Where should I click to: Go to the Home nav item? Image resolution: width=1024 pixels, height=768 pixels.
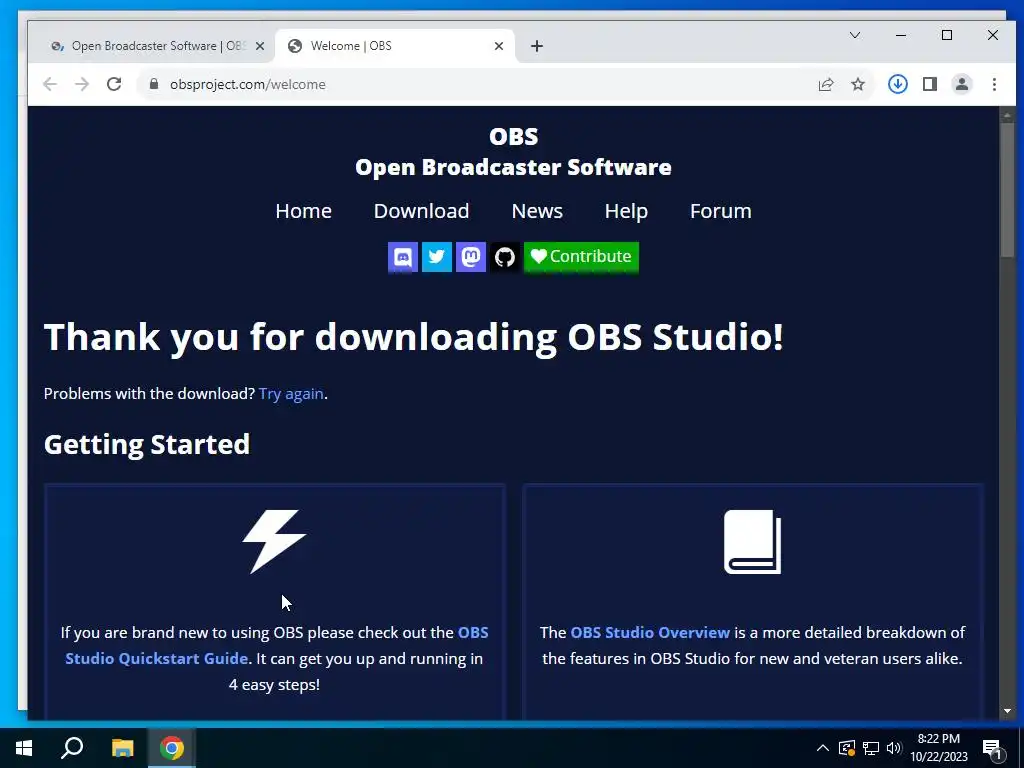click(303, 211)
